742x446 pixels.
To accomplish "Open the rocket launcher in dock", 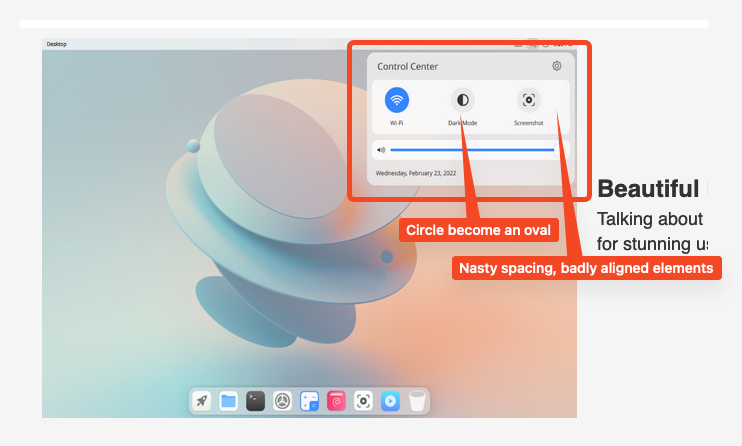I will 201,401.
